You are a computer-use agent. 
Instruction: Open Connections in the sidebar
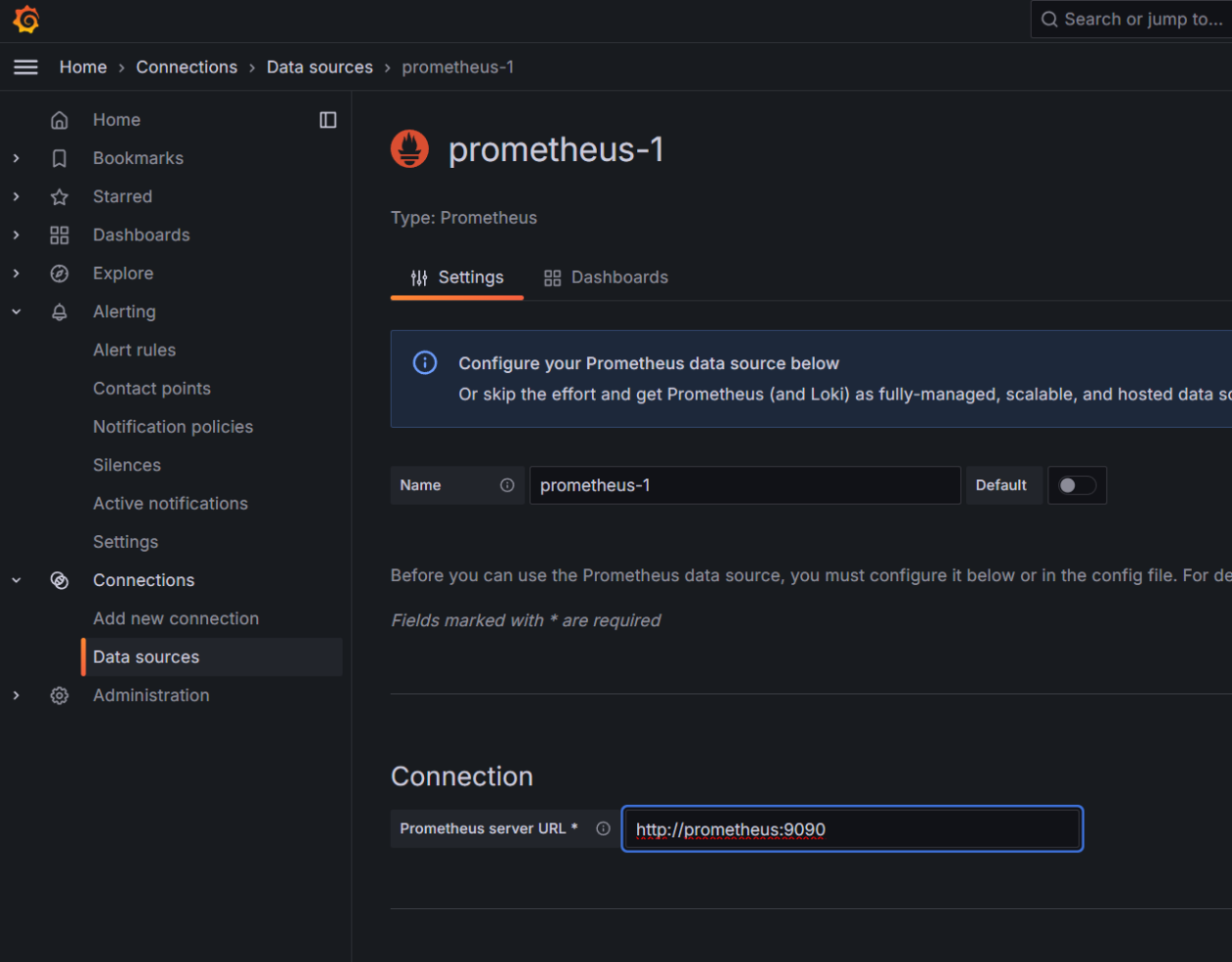[144, 580]
